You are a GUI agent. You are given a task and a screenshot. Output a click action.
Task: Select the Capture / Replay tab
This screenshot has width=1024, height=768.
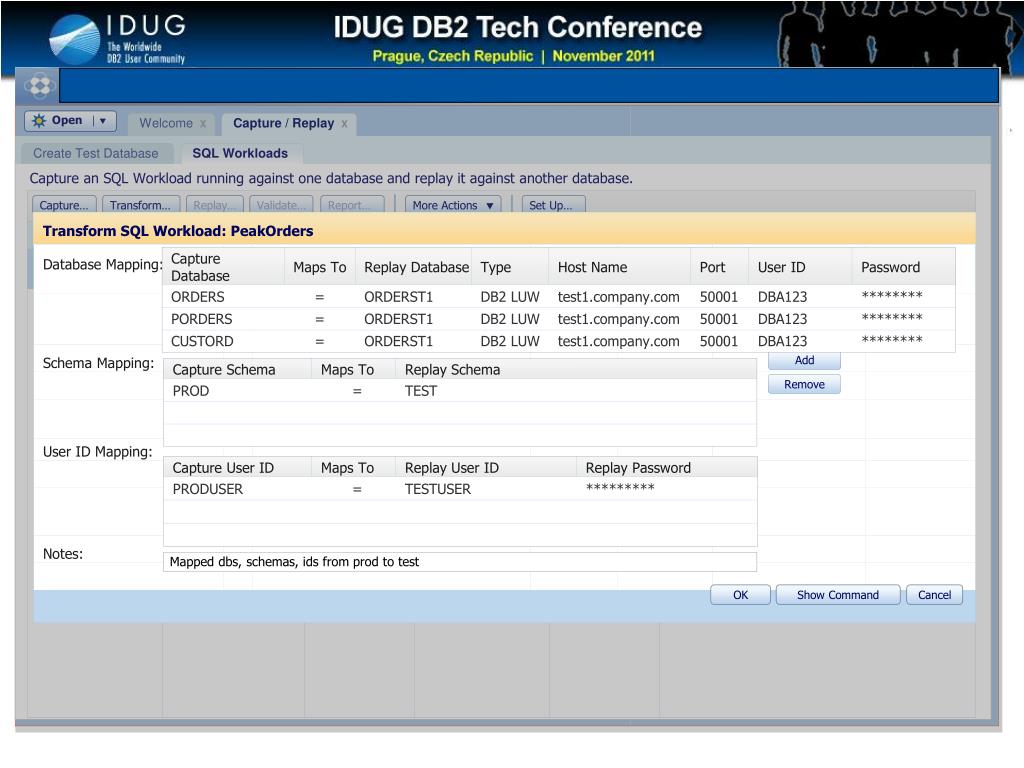(x=283, y=123)
